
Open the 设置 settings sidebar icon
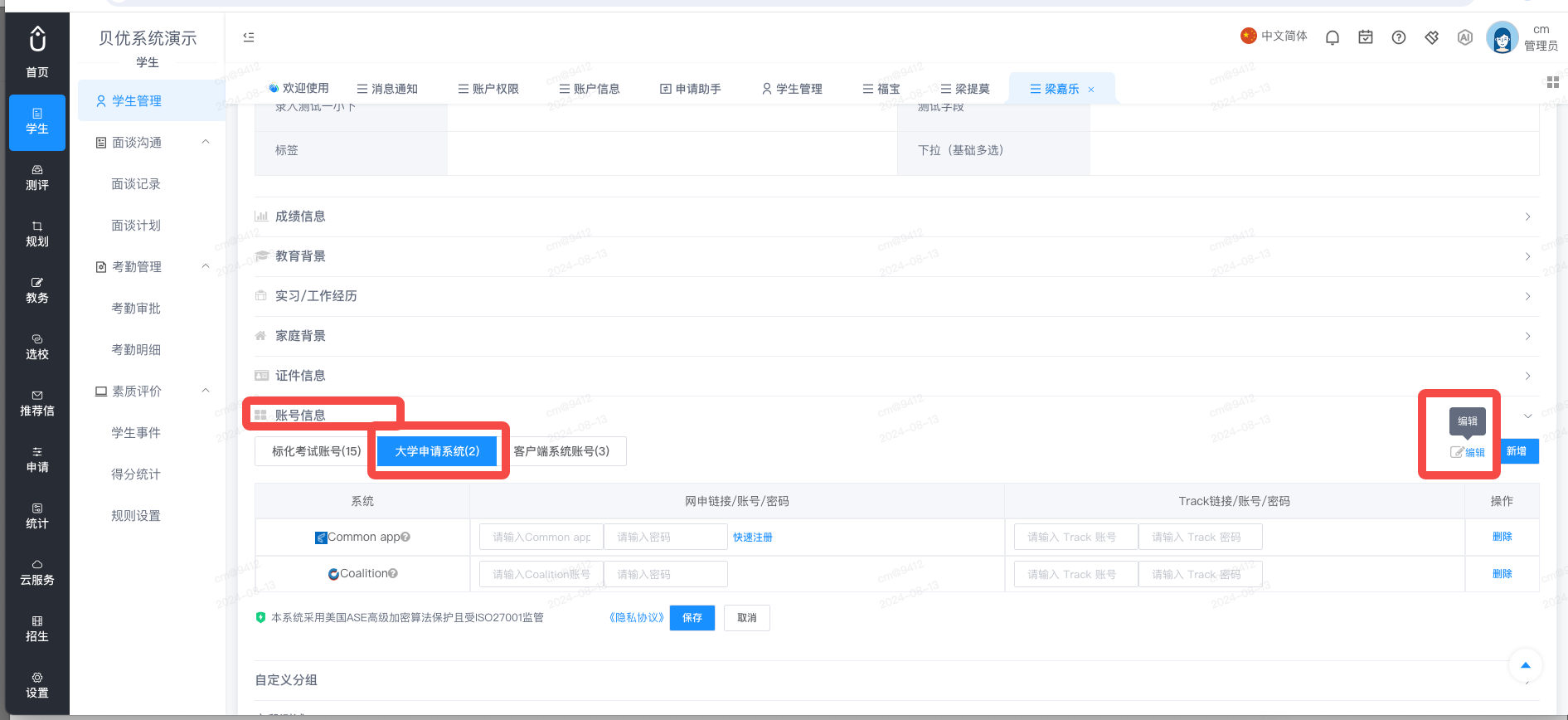tap(37, 685)
